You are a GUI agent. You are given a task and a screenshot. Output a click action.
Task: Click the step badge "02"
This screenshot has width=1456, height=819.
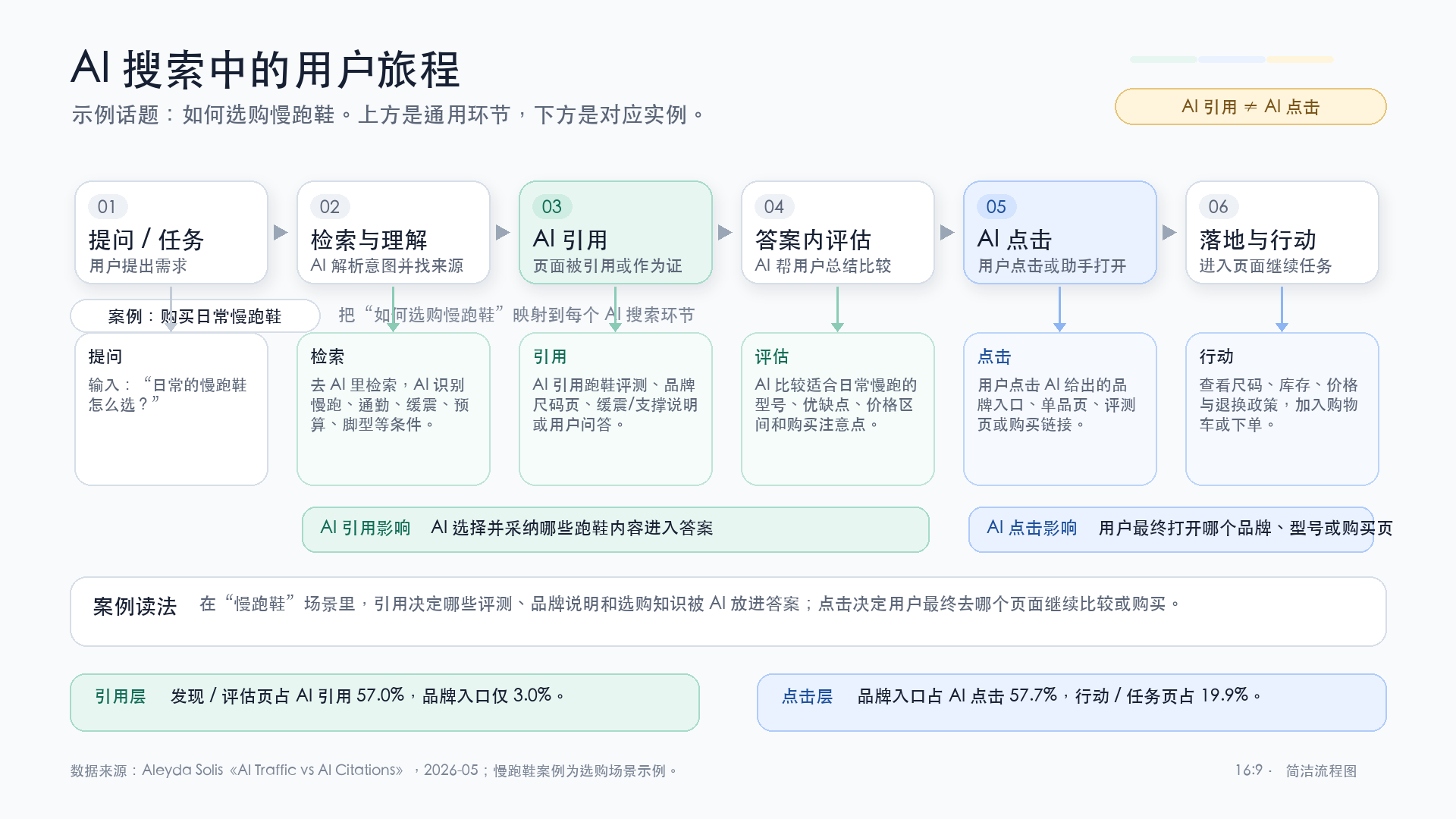tap(330, 207)
